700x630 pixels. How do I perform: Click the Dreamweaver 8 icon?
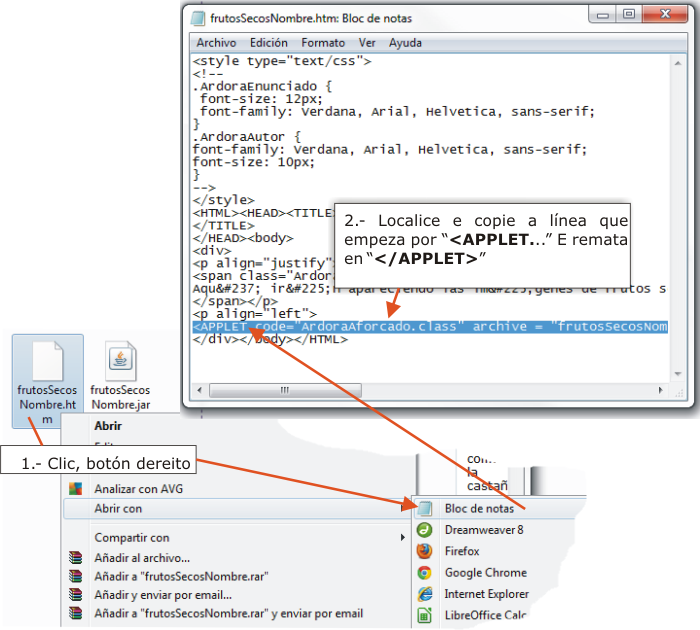[x=424, y=530]
